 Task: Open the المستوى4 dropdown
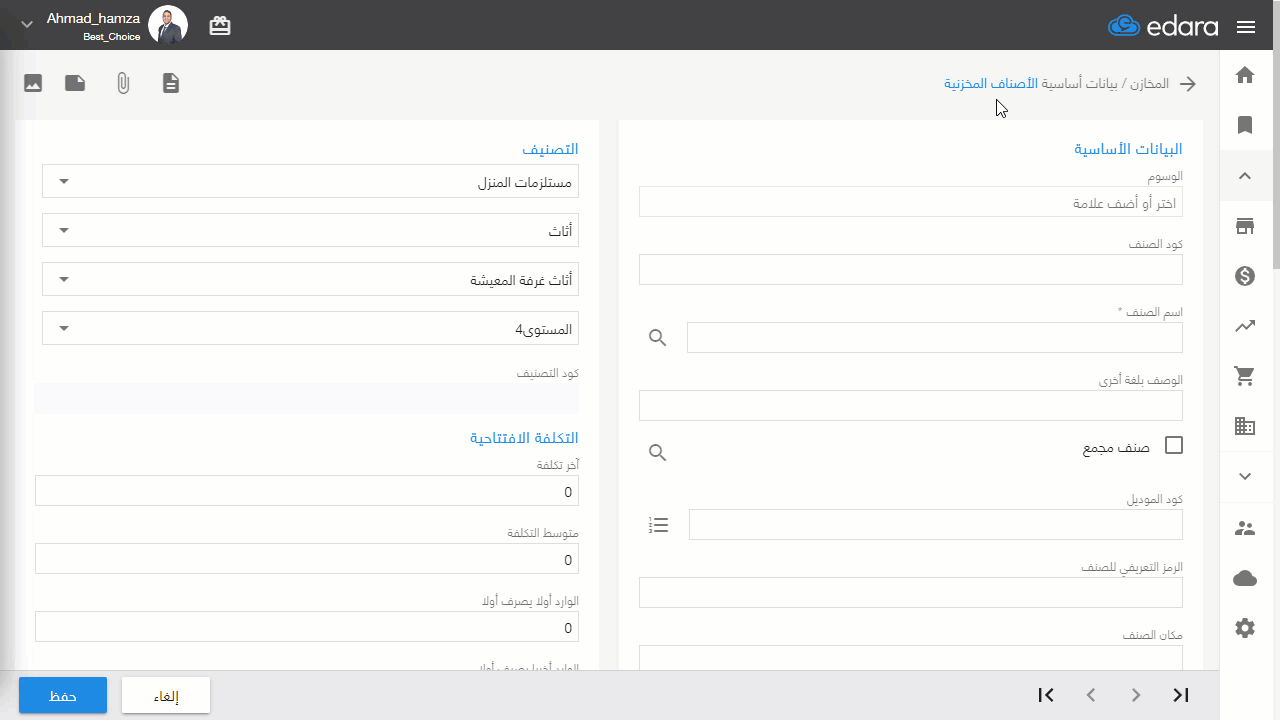click(310, 328)
